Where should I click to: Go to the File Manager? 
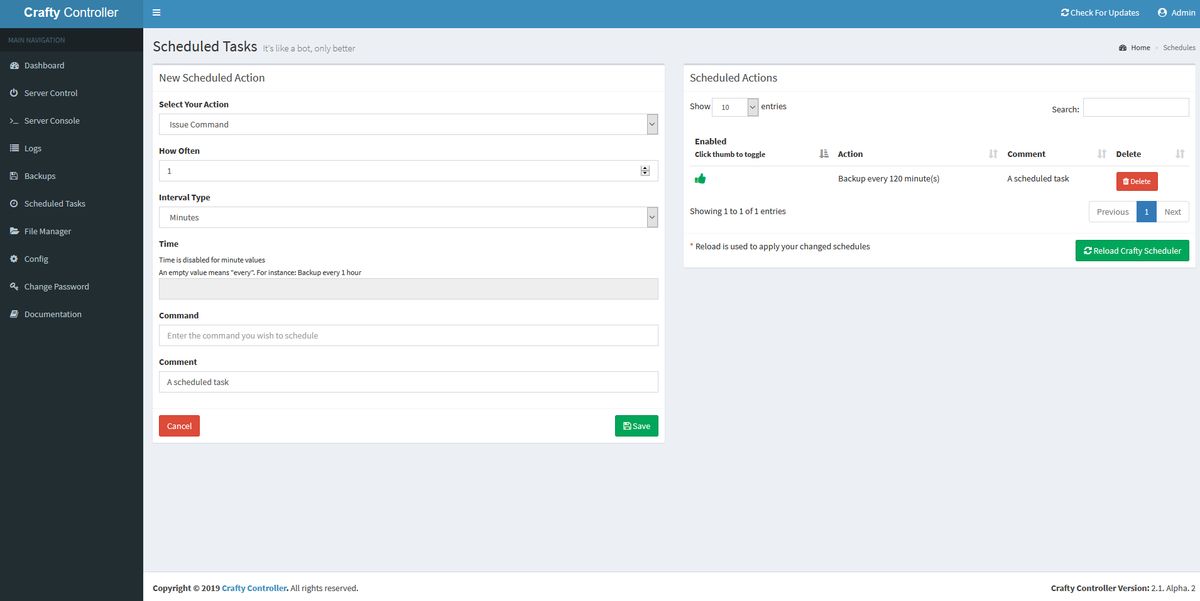[x=50, y=230]
